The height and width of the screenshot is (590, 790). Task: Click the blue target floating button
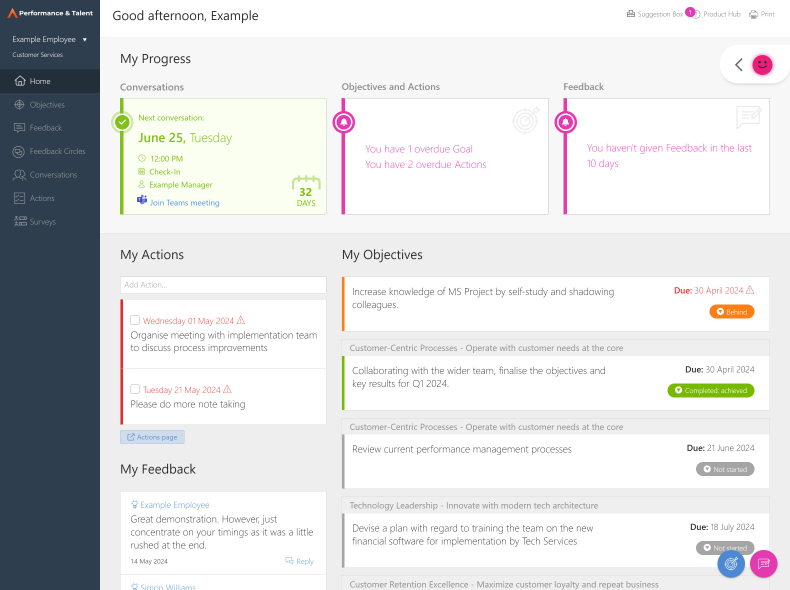coord(731,564)
